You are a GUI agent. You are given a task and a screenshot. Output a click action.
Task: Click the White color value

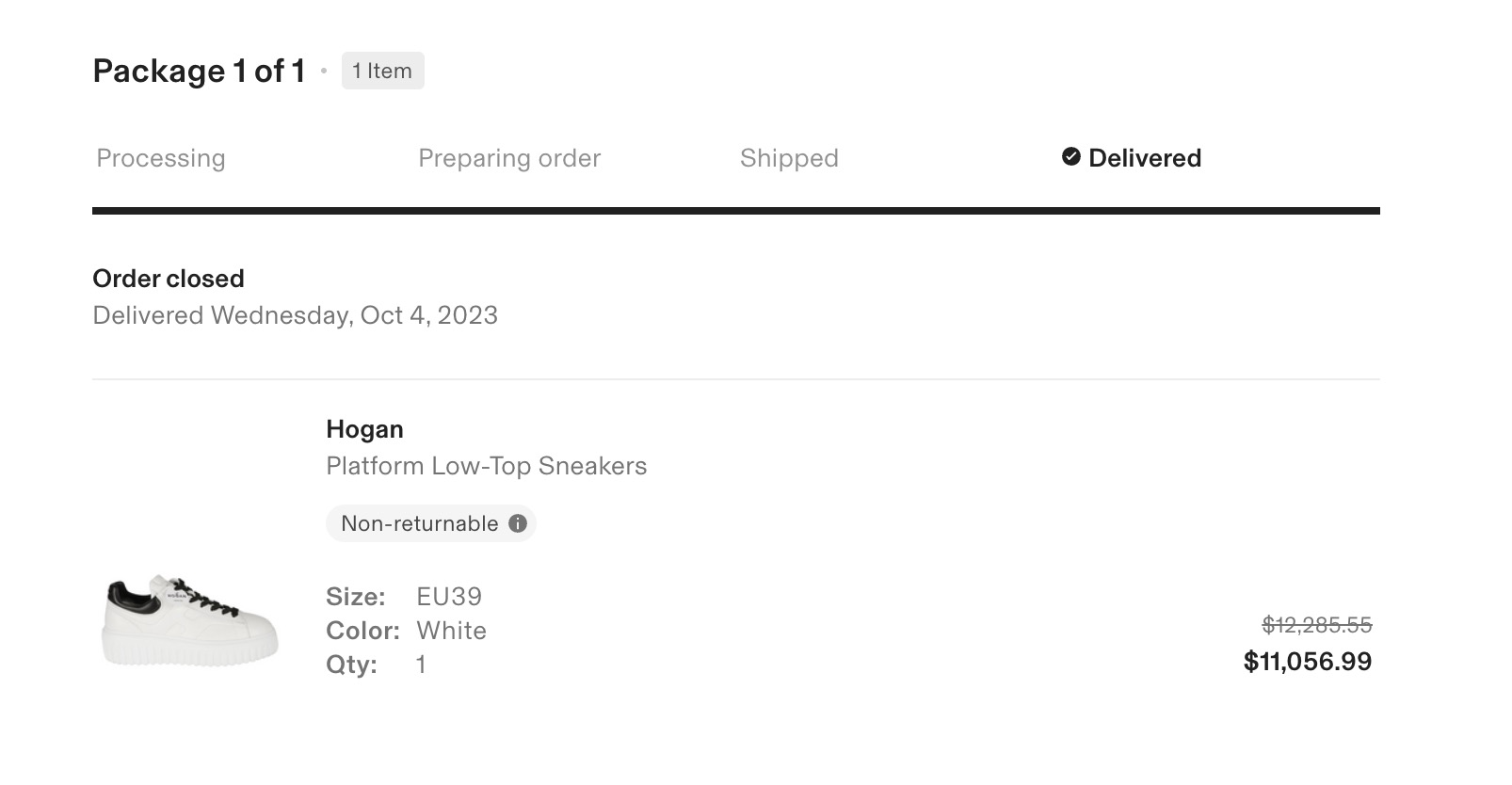point(451,631)
